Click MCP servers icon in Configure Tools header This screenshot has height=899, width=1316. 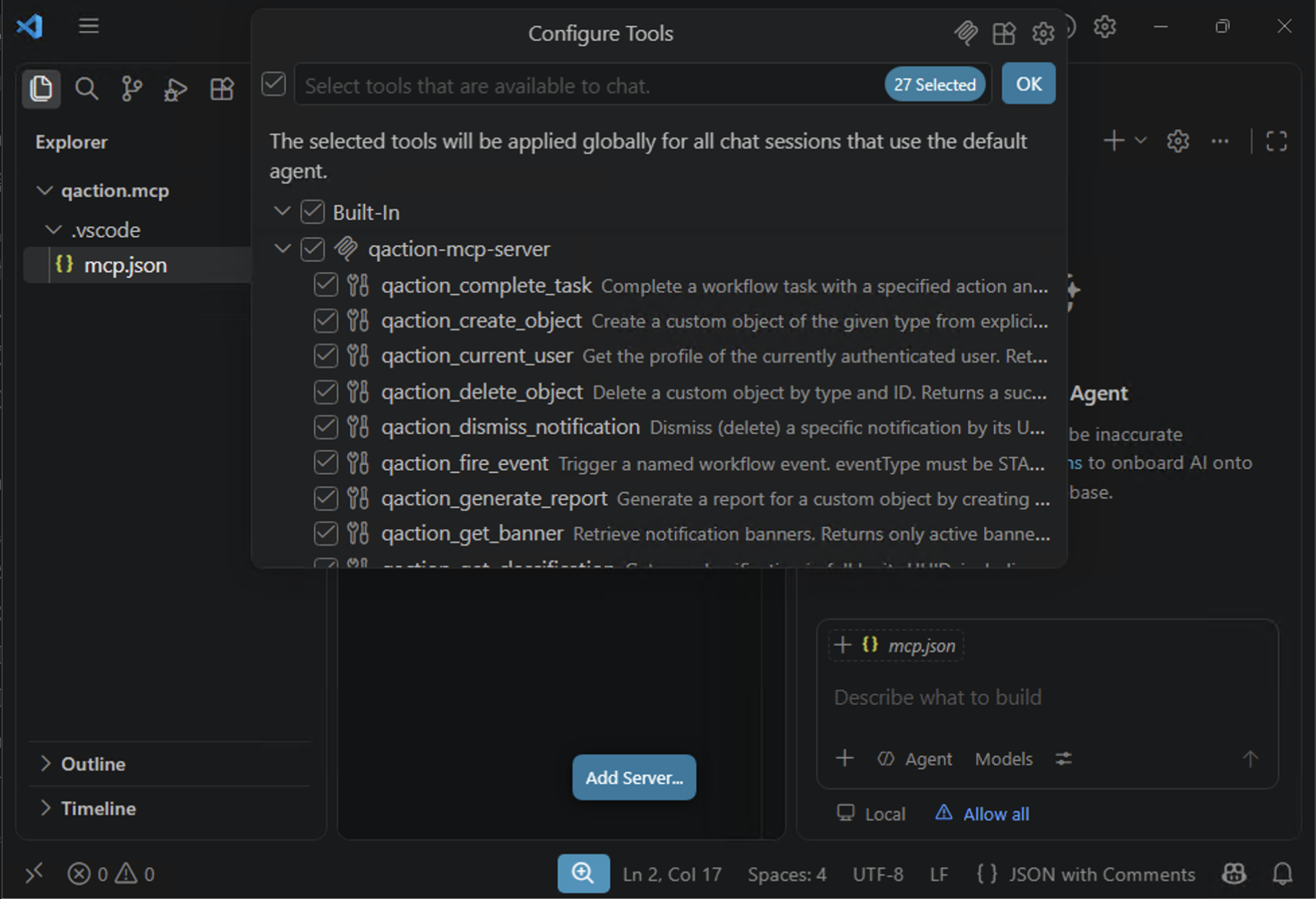pyautogui.click(x=966, y=33)
